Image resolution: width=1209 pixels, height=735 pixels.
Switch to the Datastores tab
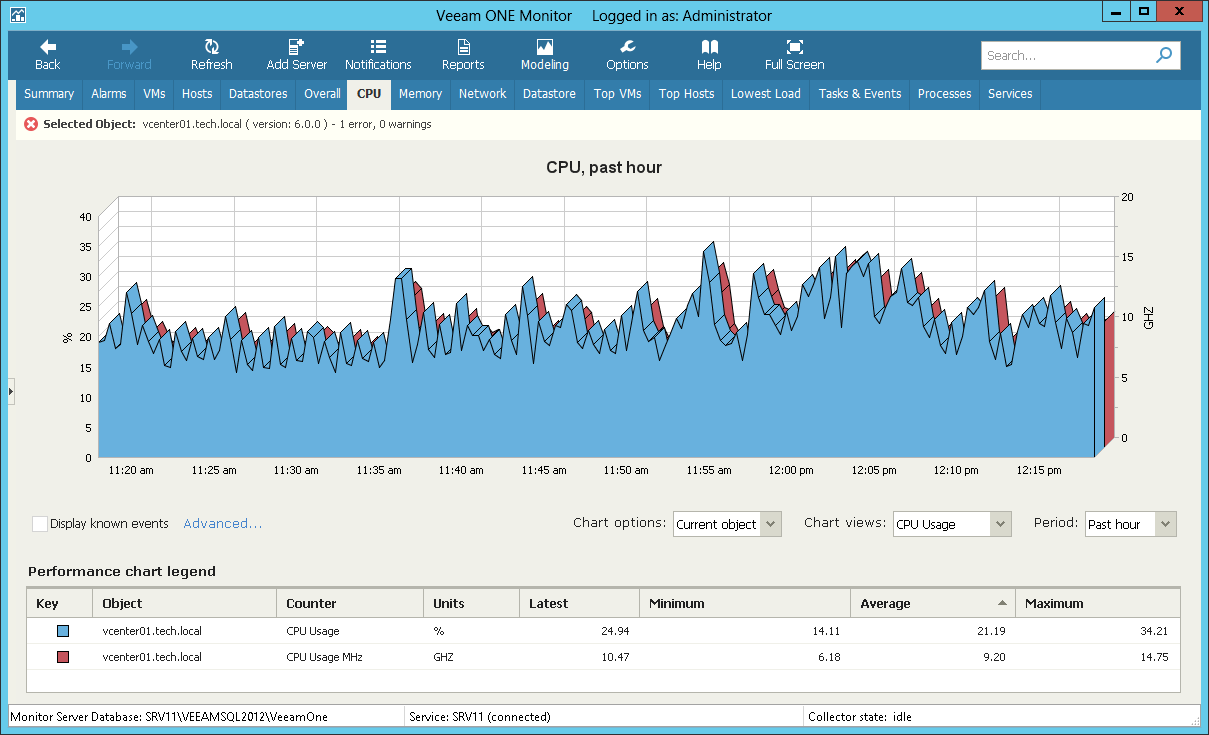point(258,94)
